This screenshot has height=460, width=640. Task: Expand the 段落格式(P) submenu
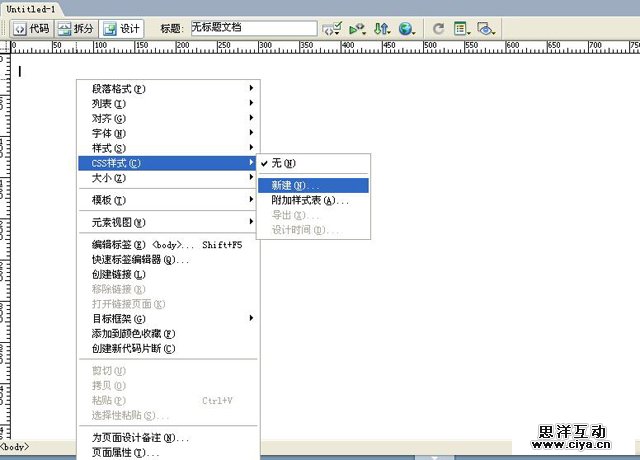(118, 88)
